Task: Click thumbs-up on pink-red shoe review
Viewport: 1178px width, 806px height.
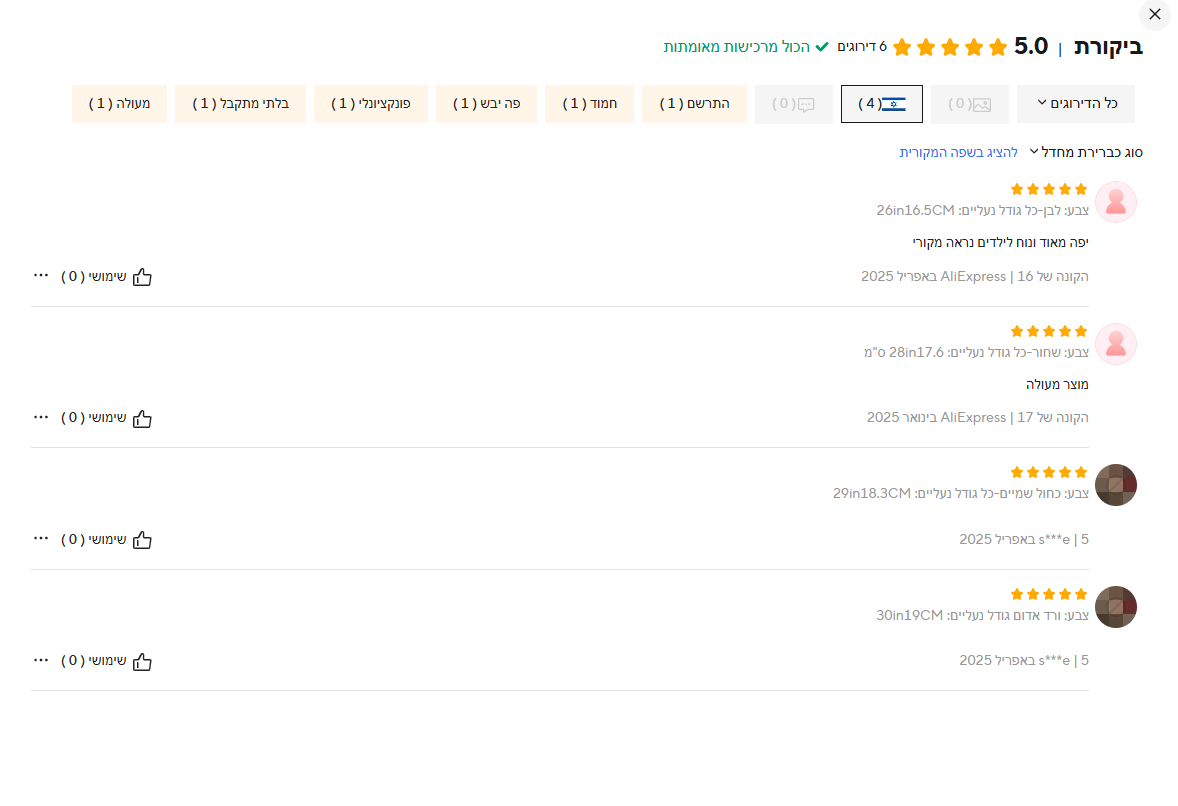Action: pyautogui.click(x=142, y=661)
